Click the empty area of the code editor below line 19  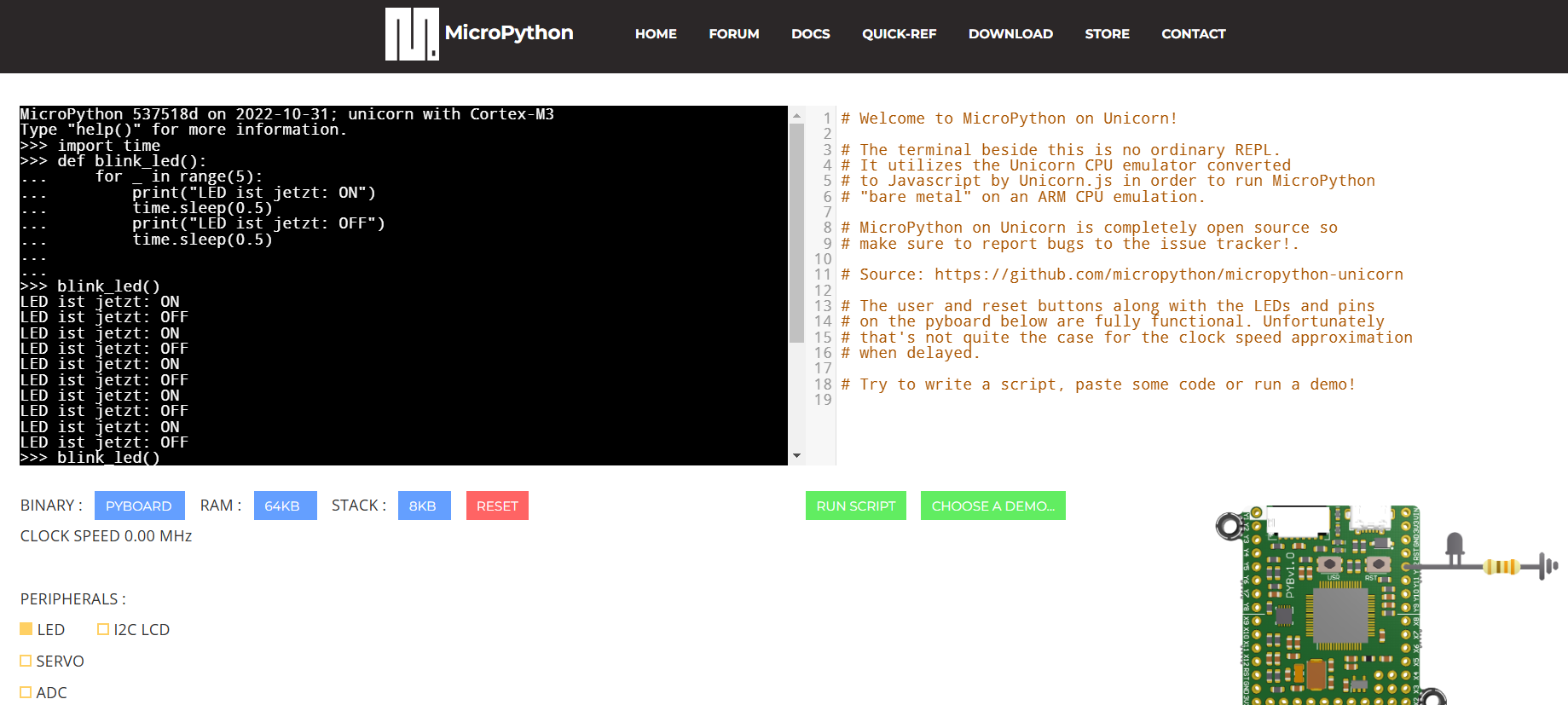click(1194, 435)
